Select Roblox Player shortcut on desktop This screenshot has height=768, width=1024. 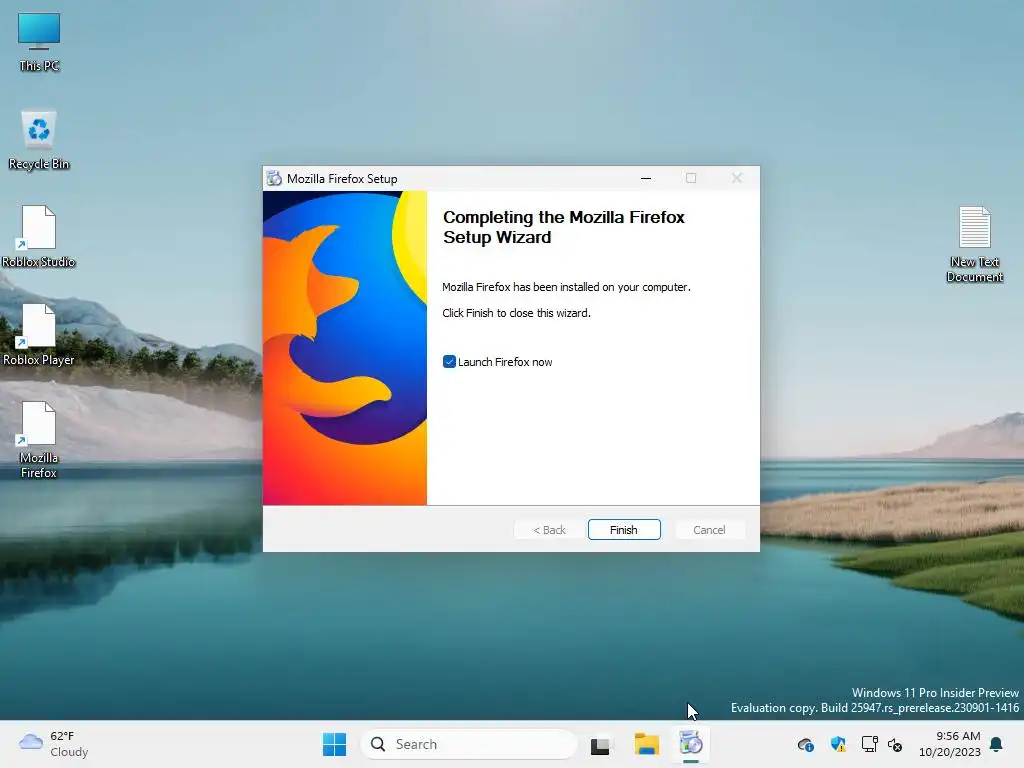[x=39, y=334]
